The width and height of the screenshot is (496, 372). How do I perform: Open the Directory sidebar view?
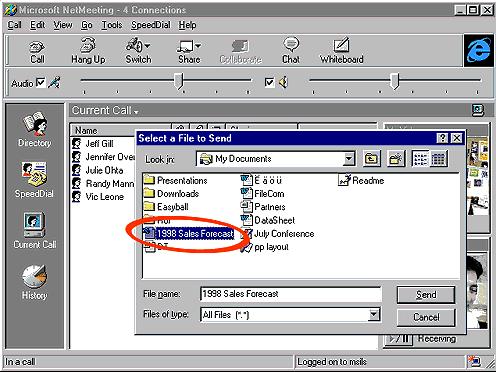(x=34, y=130)
